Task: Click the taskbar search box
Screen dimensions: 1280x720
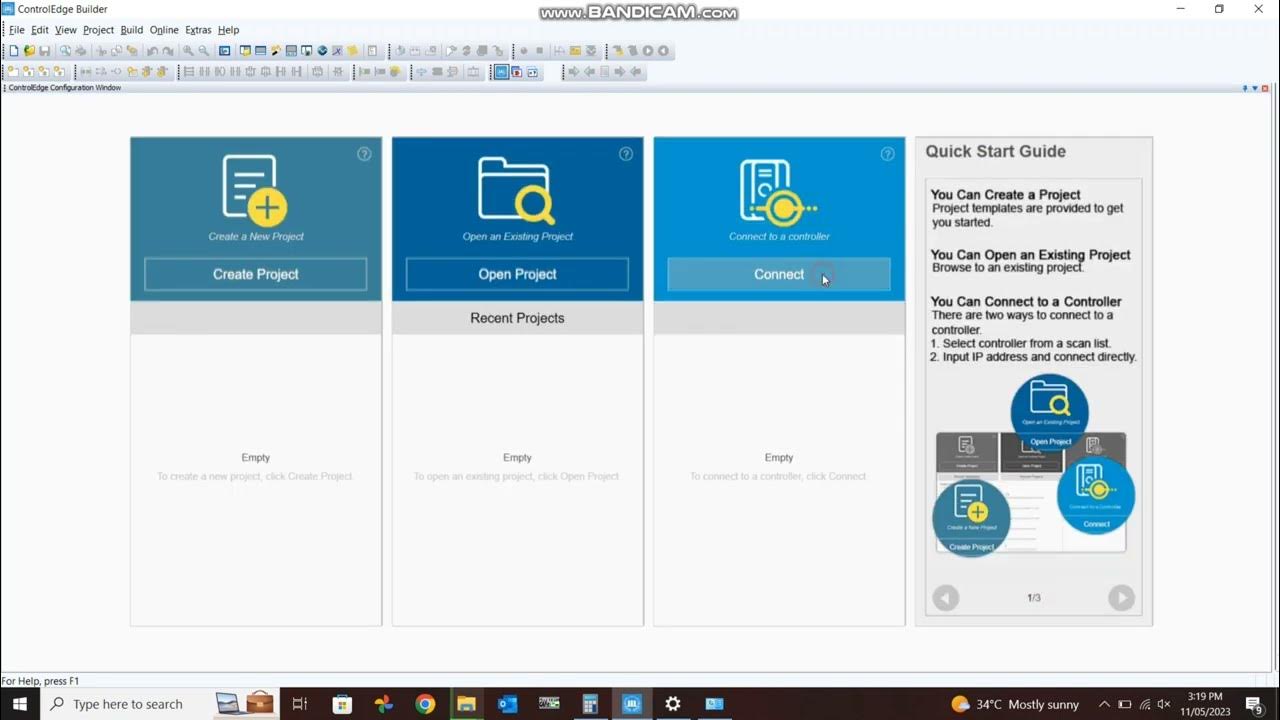Action: [x=160, y=704]
